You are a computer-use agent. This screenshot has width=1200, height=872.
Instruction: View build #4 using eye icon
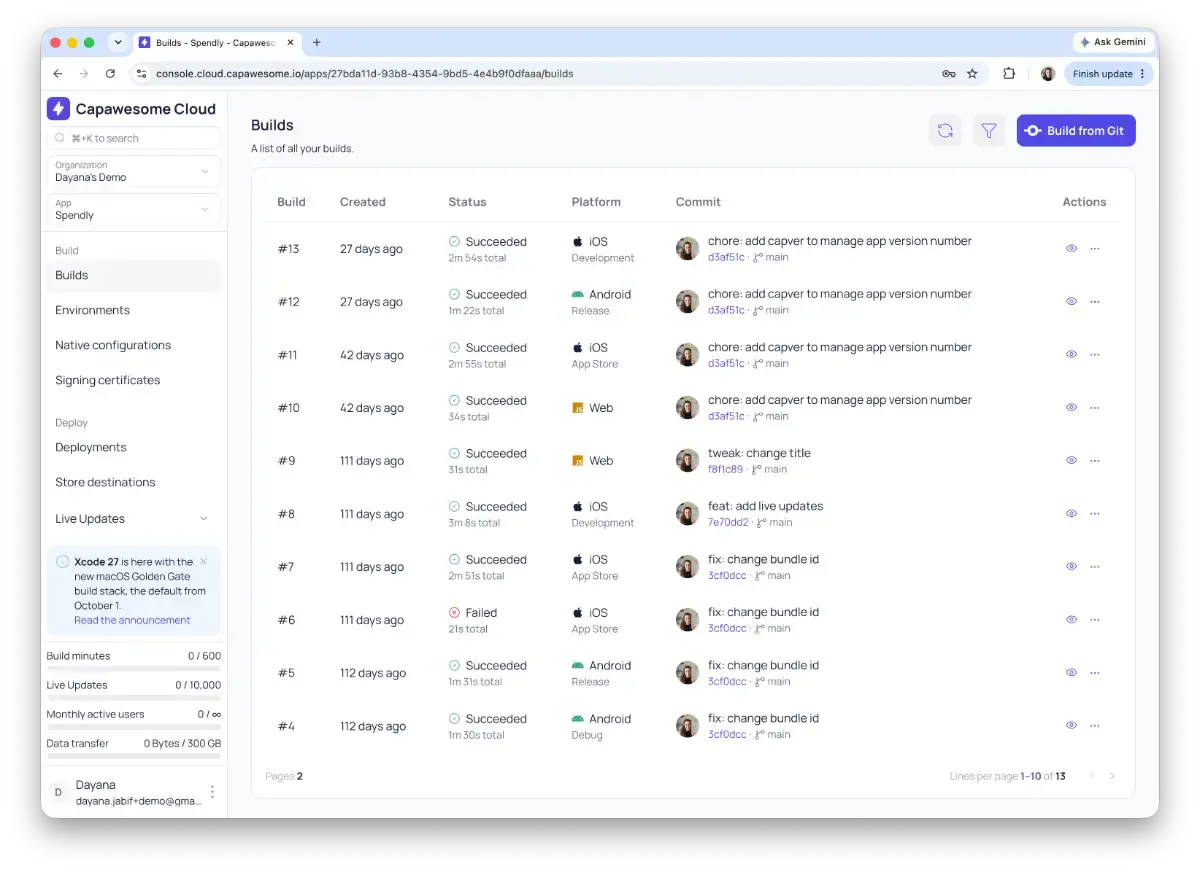tap(1071, 725)
